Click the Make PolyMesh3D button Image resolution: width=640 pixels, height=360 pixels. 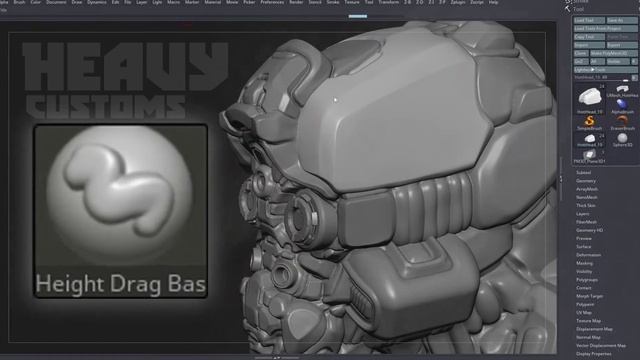tap(613, 53)
